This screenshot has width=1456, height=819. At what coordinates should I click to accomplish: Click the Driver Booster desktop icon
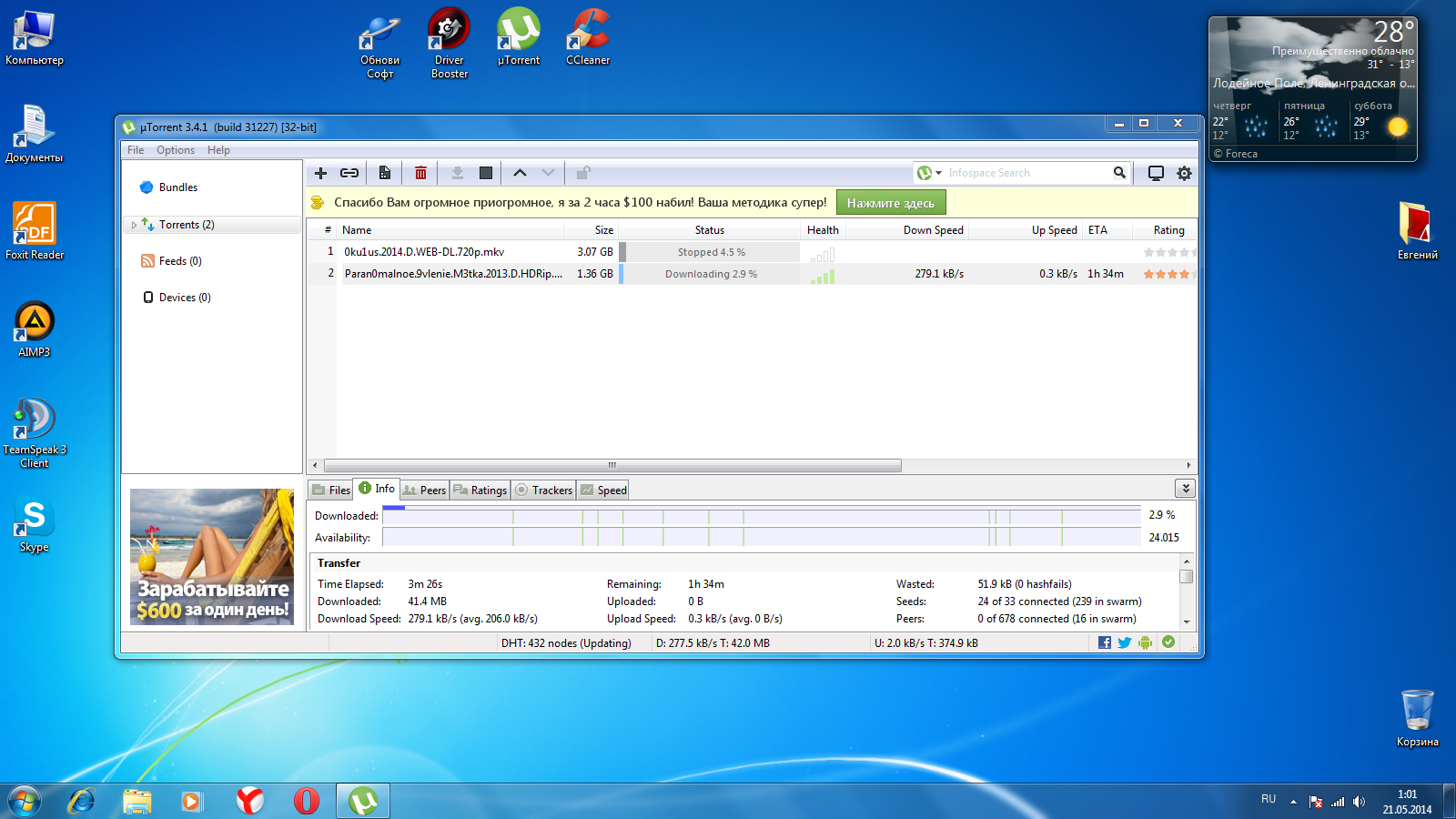450,43
